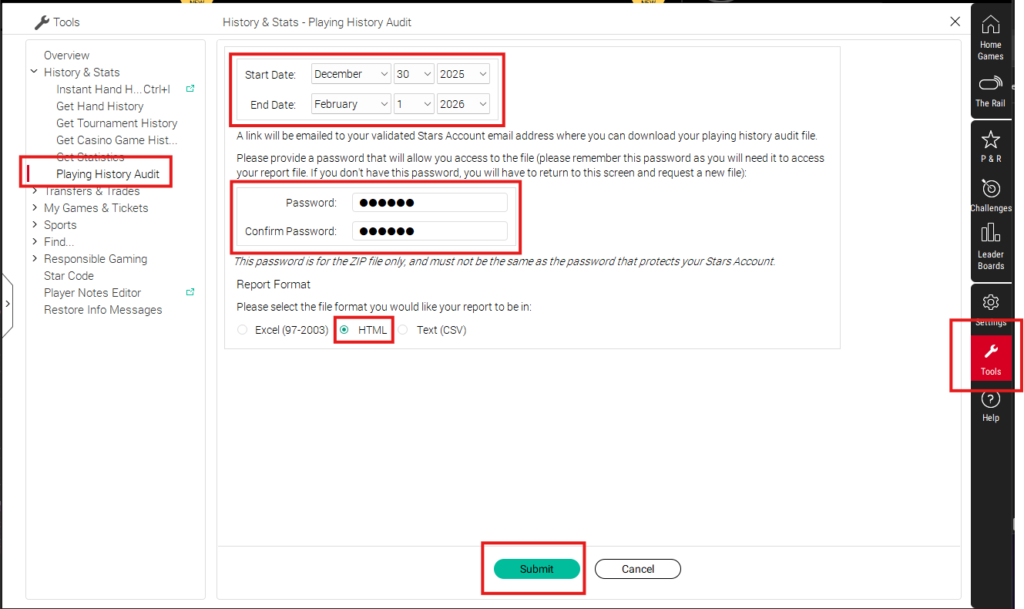The image size is (1024, 609).
Task: Open Home Games from the sidebar
Action: click(990, 35)
